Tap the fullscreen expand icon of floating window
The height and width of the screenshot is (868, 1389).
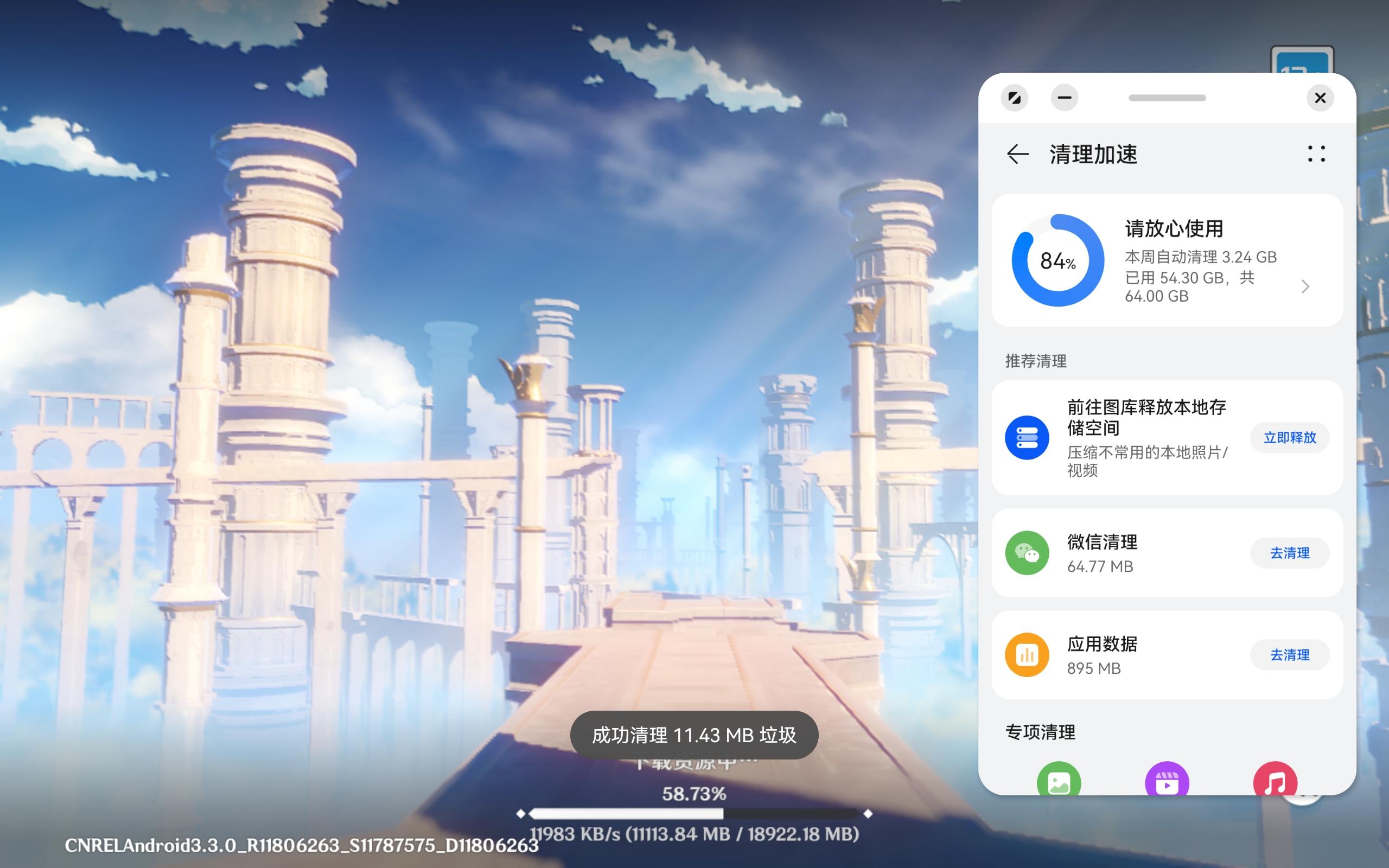click(x=1014, y=98)
